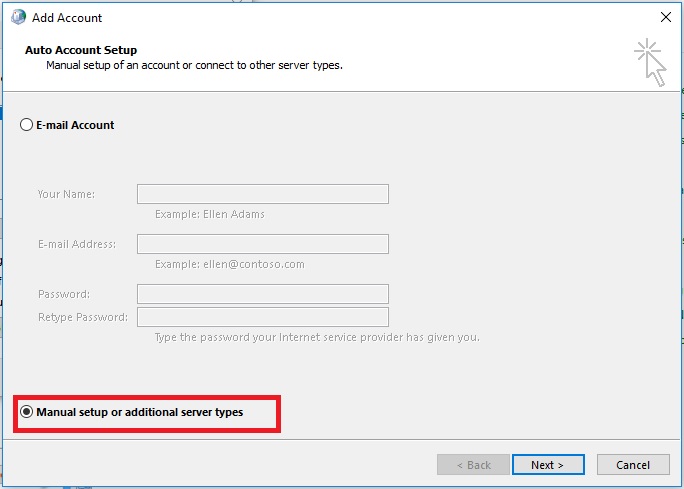Screen dimensions: 684x489
Task: Click the Your Name text field
Action: point(263,194)
